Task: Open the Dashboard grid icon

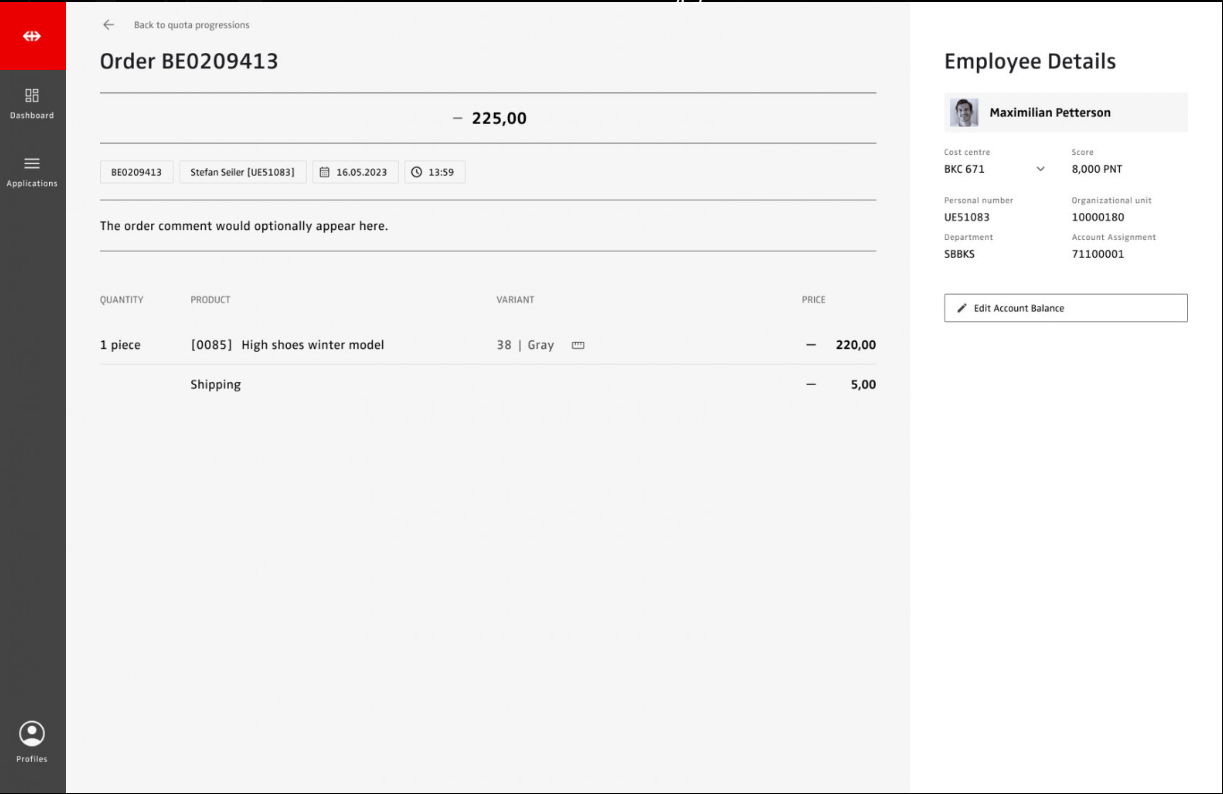Action: point(32,96)
